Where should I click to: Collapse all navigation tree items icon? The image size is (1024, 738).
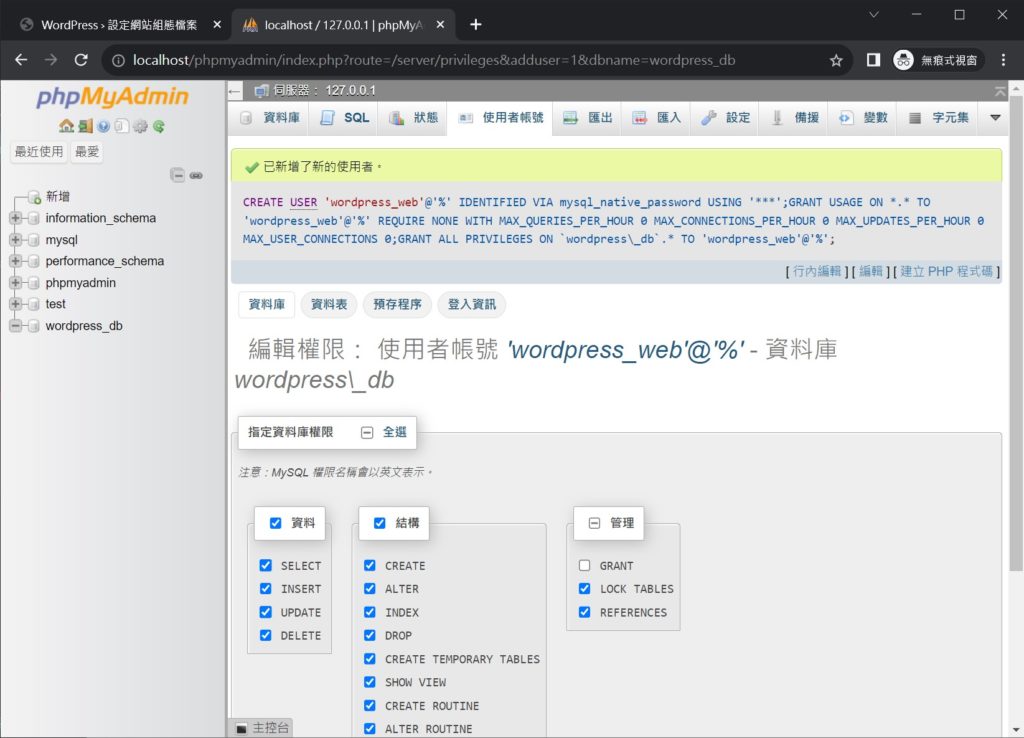(177, 175)
